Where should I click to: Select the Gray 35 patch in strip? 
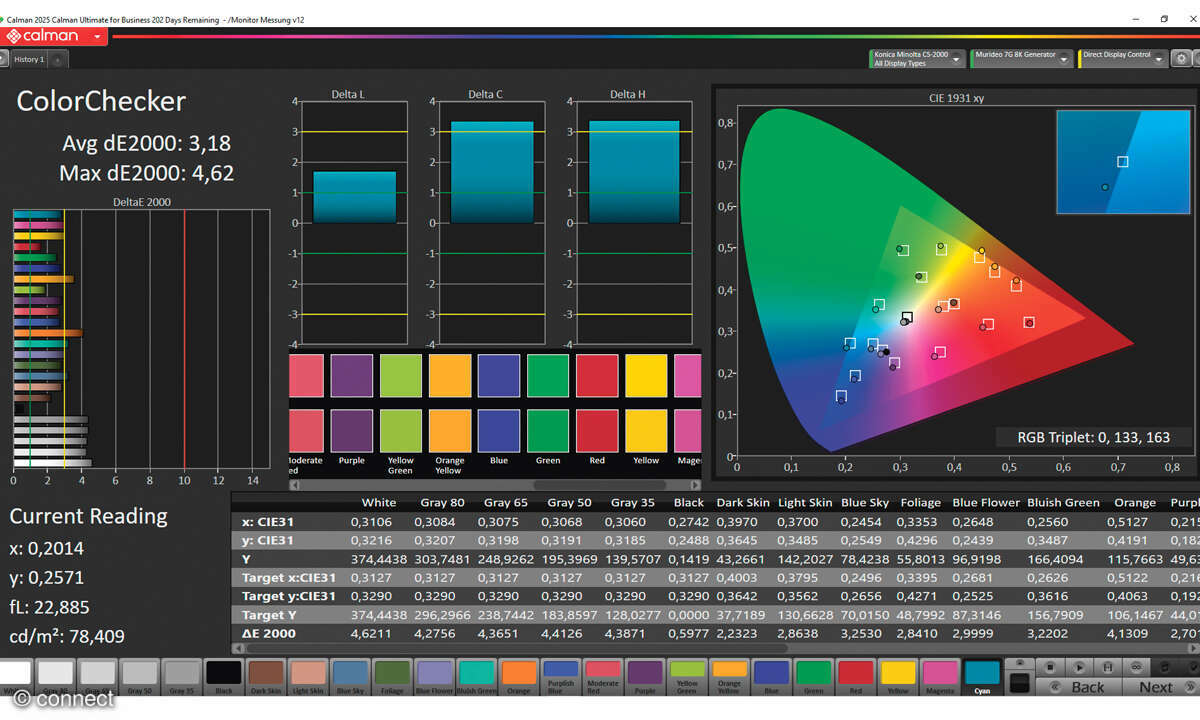(x=182, y=675)
